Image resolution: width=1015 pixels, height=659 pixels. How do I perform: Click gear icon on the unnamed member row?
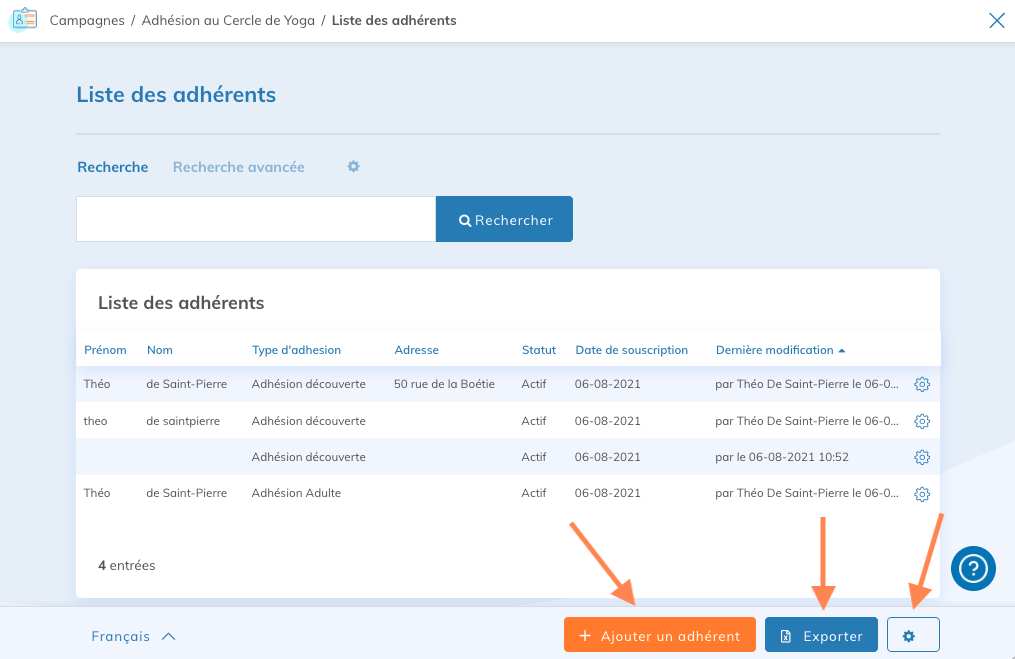[922, 457]
